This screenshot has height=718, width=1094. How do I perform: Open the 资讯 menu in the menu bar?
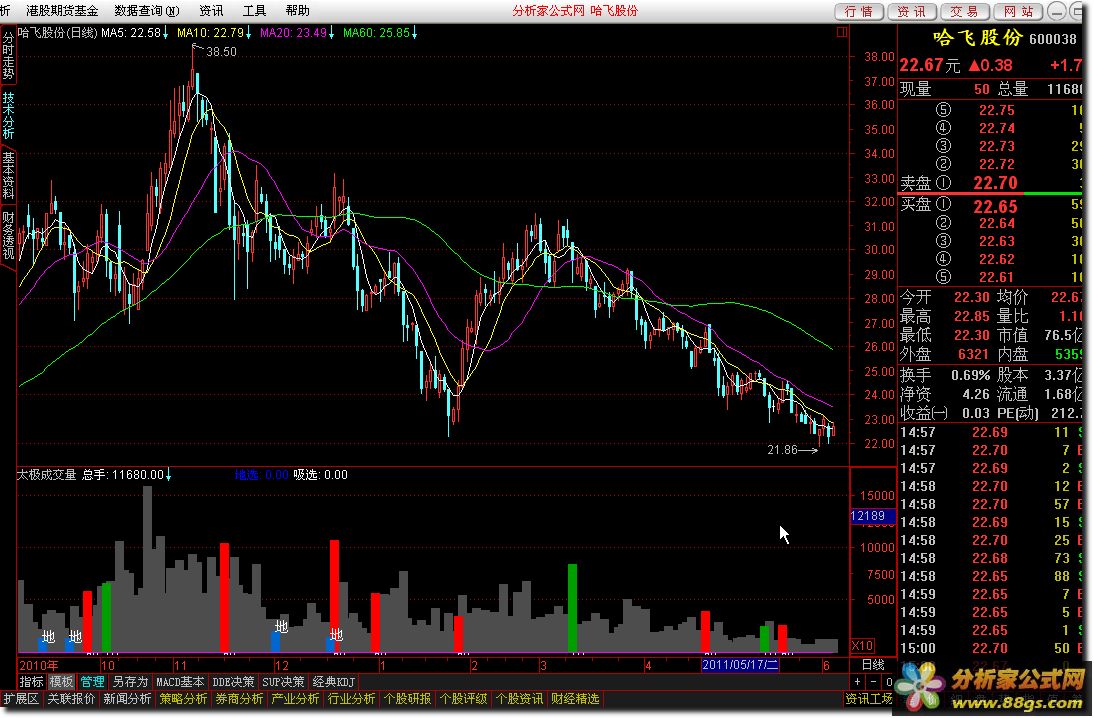click(211, 10)
